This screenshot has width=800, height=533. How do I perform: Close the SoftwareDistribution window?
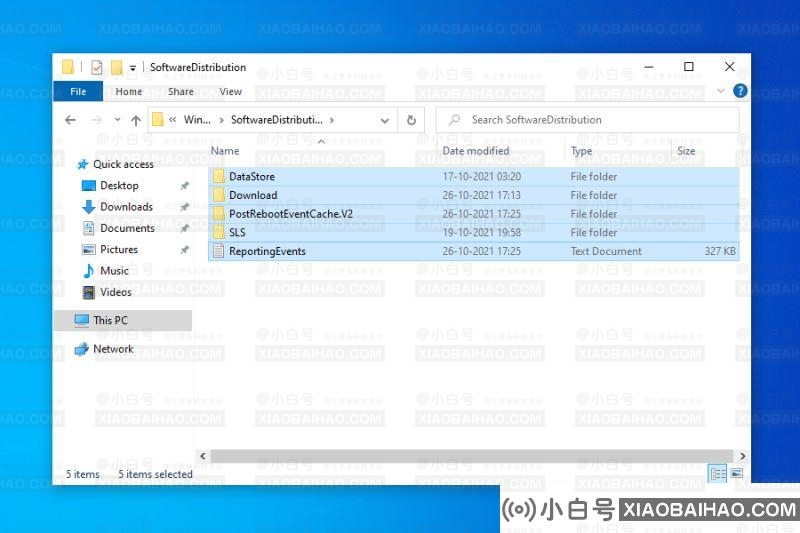pyautogui.click(x=730, y=67)
